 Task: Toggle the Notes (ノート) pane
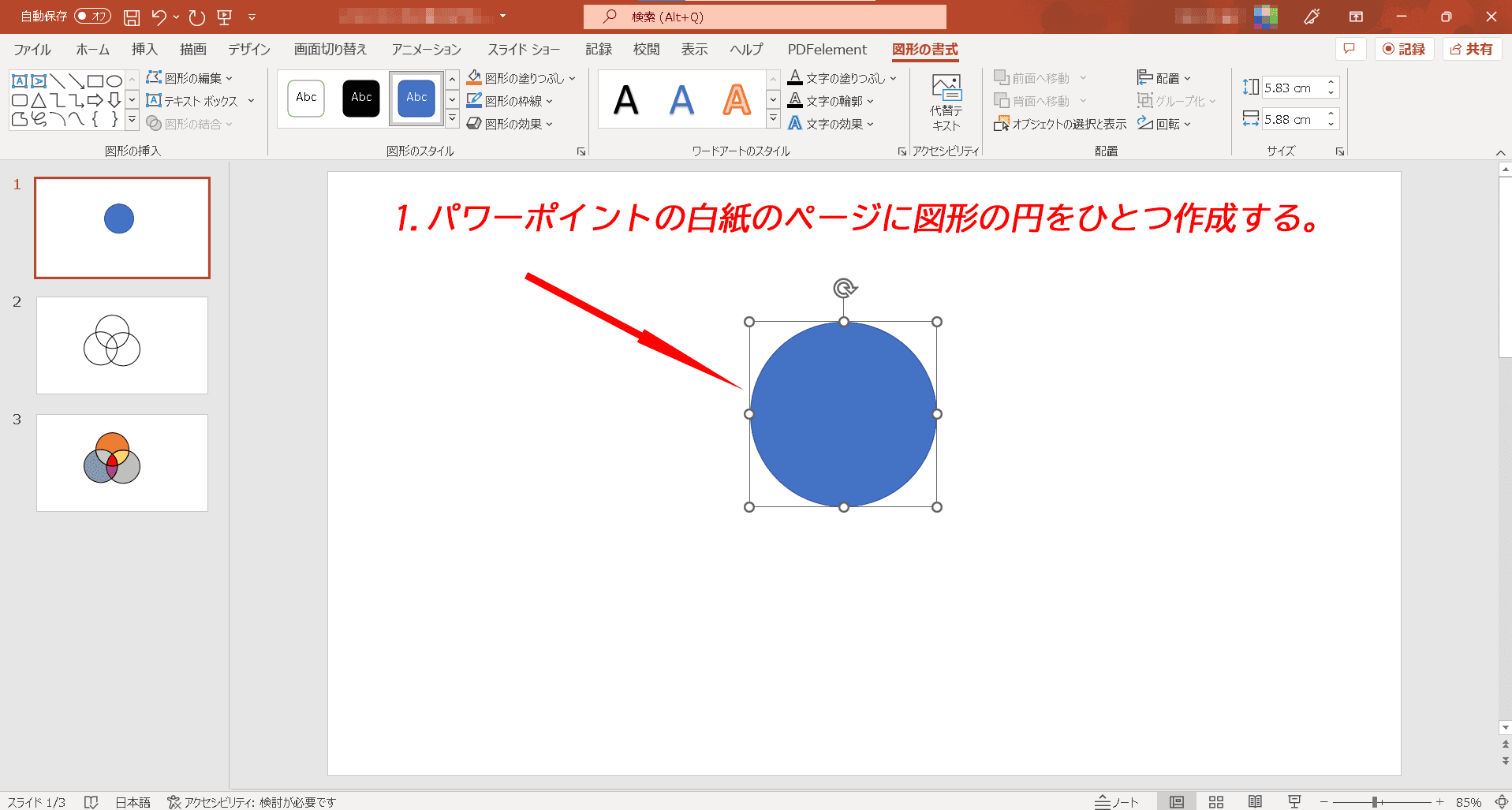(1117, 801)
